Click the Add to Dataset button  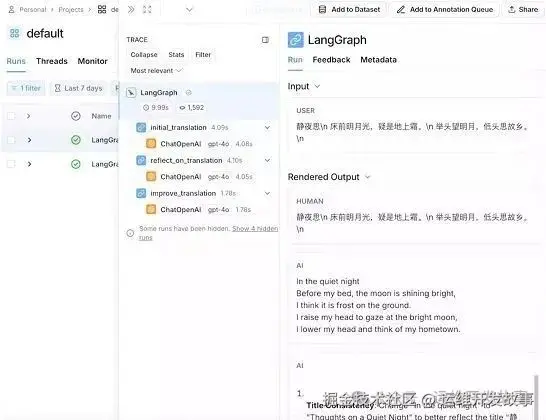tap(349, 9)
